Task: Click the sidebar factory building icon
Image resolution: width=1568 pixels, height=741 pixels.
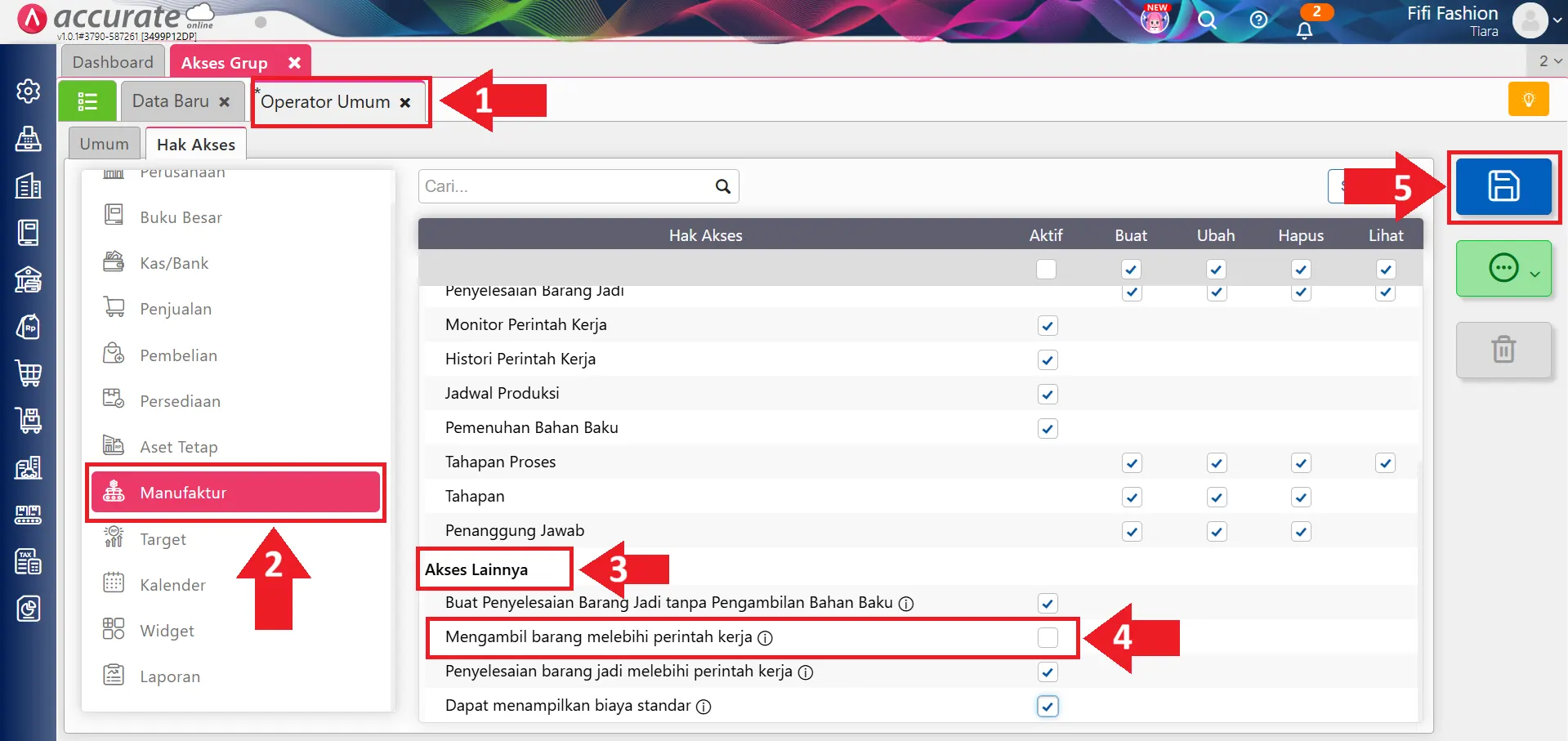Action: [x=29, y=467]
